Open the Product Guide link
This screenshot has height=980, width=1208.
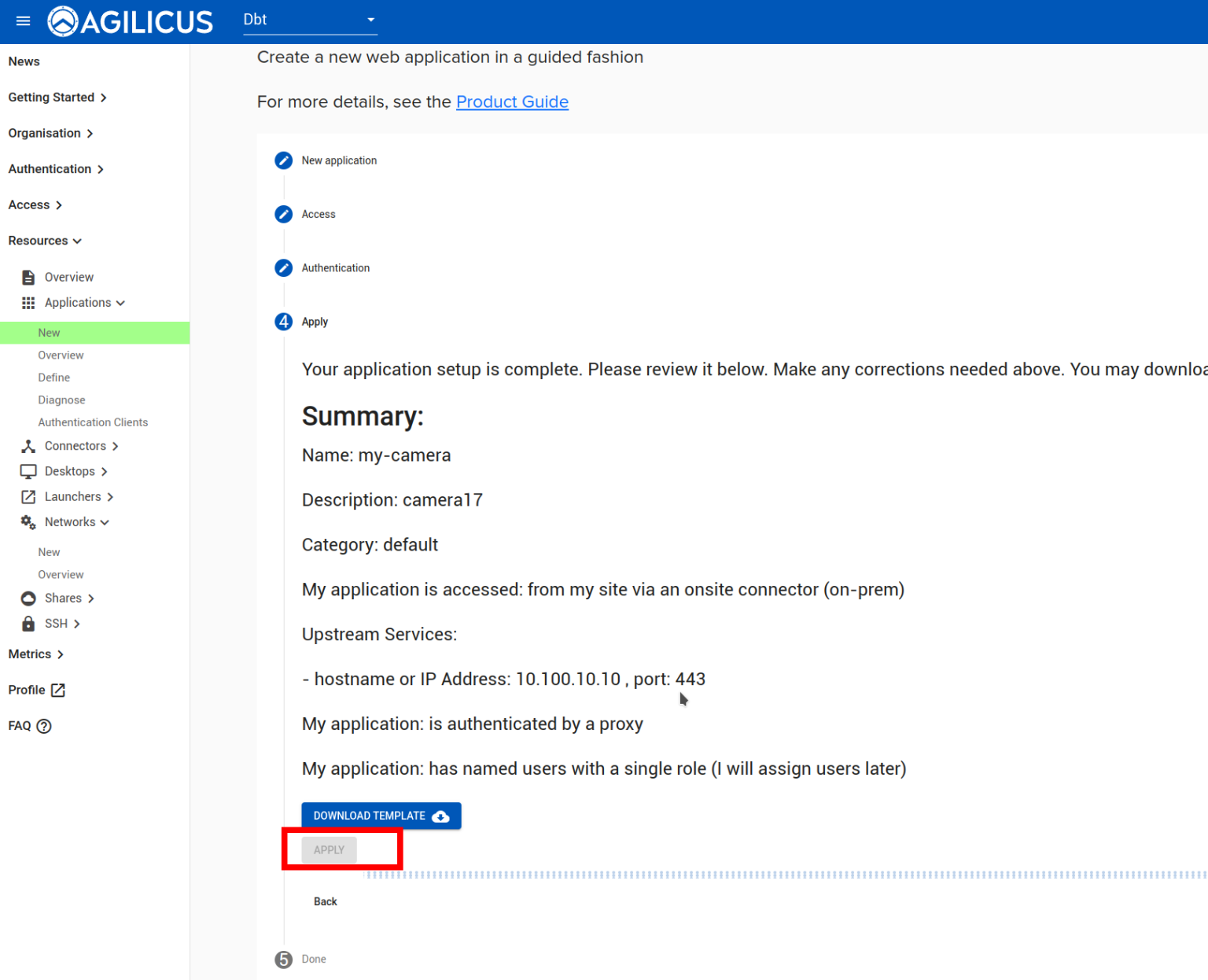point(512,102)
